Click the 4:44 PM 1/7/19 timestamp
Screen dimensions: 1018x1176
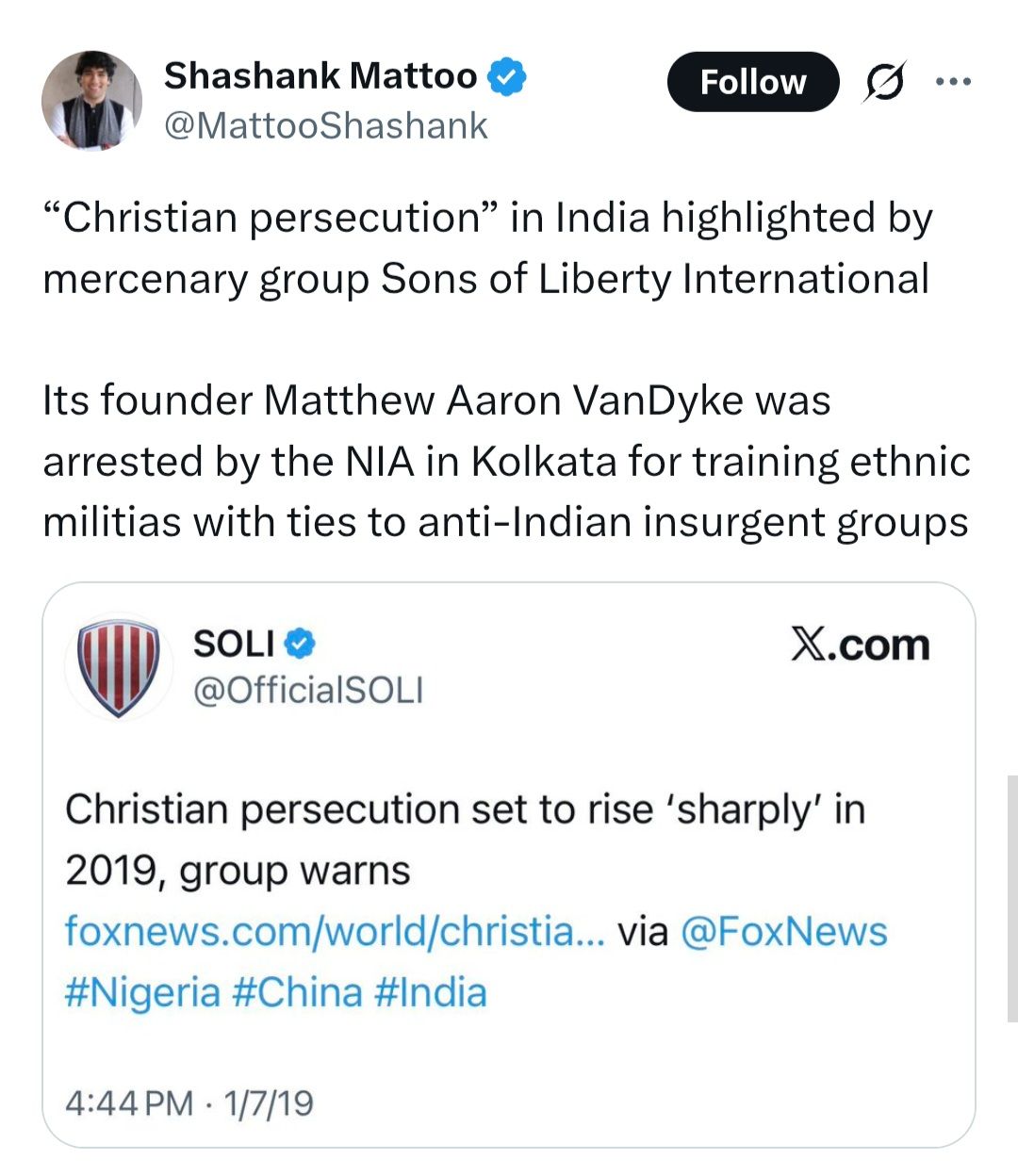click(x=189, y=1102)
